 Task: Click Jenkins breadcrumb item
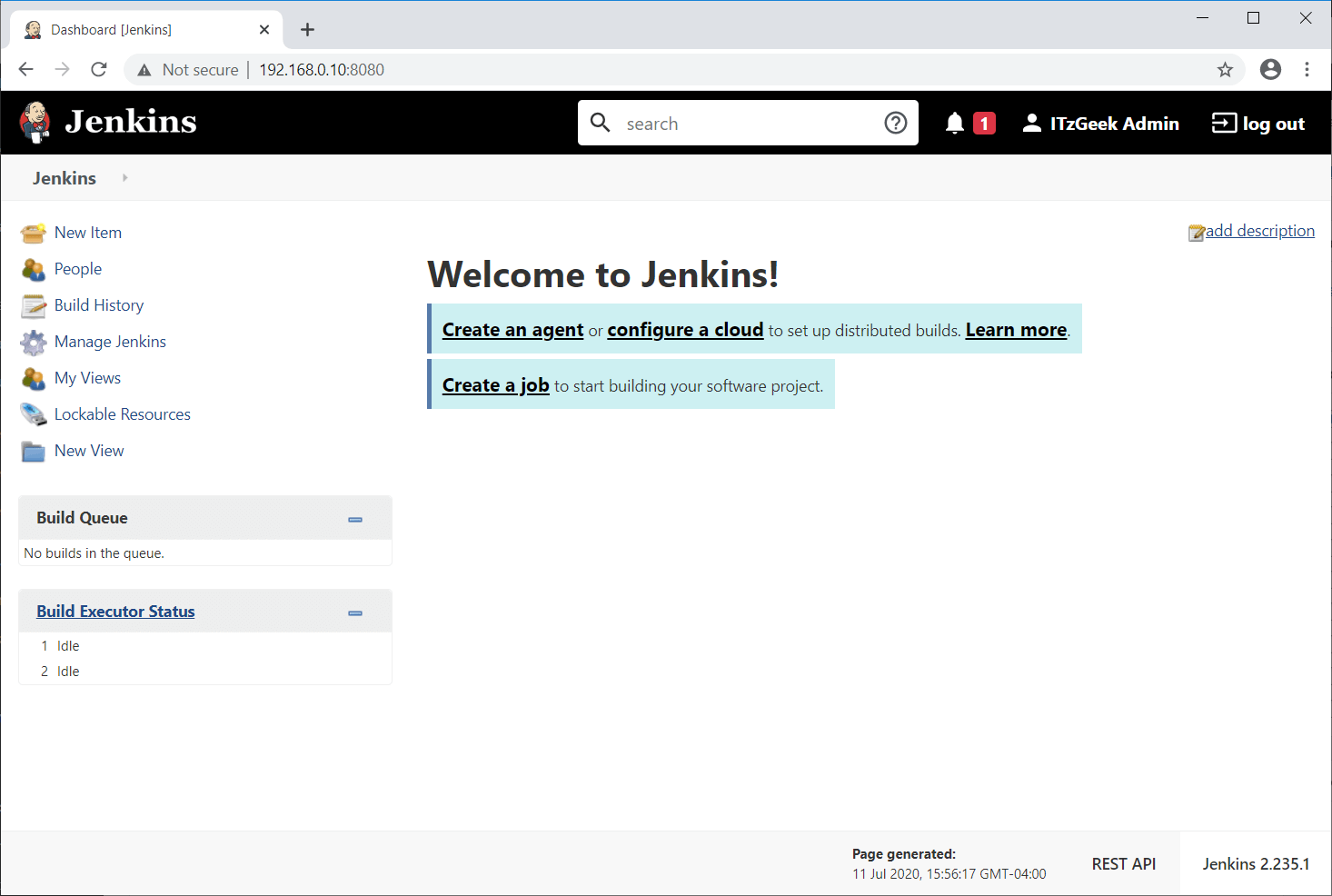click(65, 178)
